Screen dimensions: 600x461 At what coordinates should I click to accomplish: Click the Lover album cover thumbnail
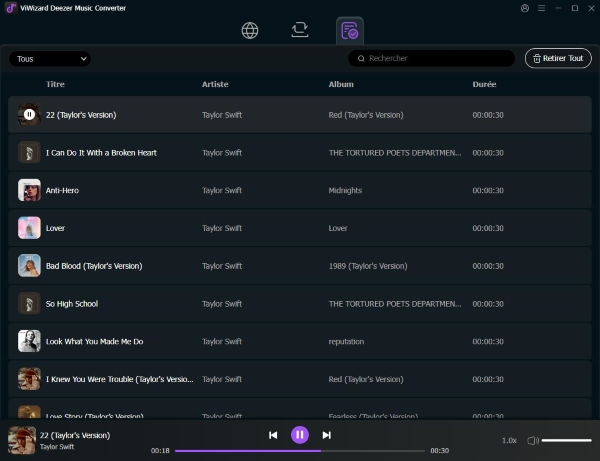(x=29, y=228)
